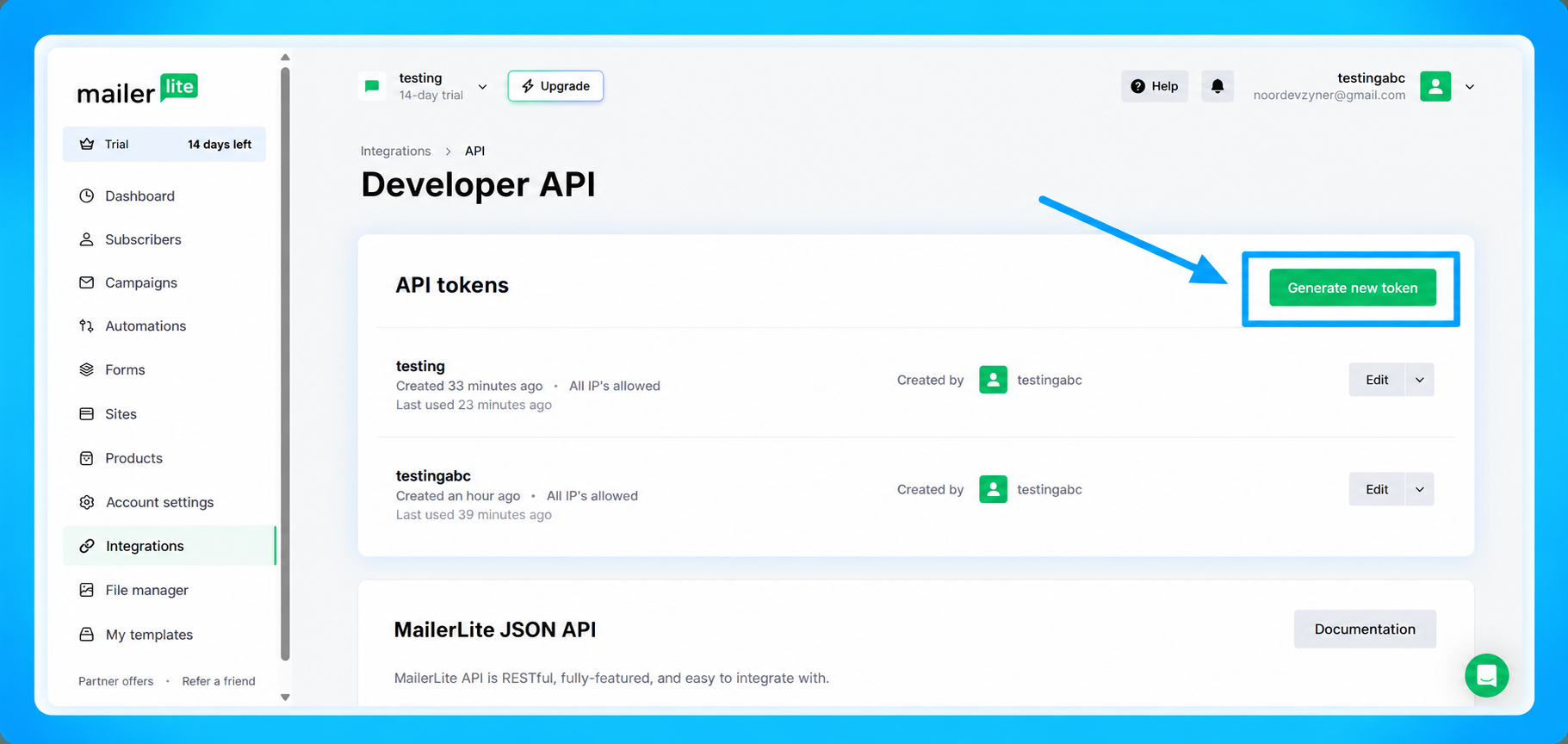Go to Dashboard in sidebar
This screenshot has height=744, width=1568.
point(139,195)
